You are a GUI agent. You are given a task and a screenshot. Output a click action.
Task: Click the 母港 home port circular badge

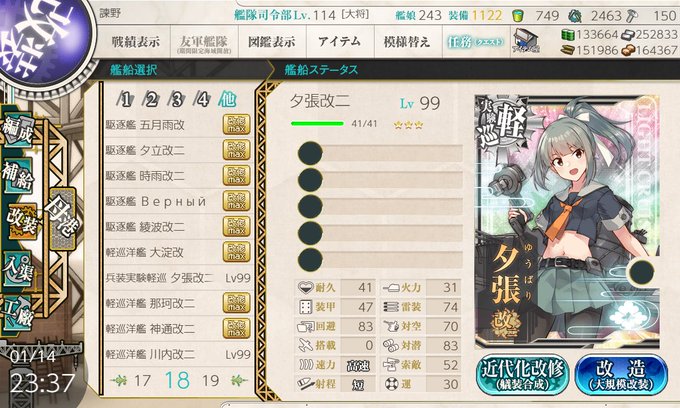[63, 219]
